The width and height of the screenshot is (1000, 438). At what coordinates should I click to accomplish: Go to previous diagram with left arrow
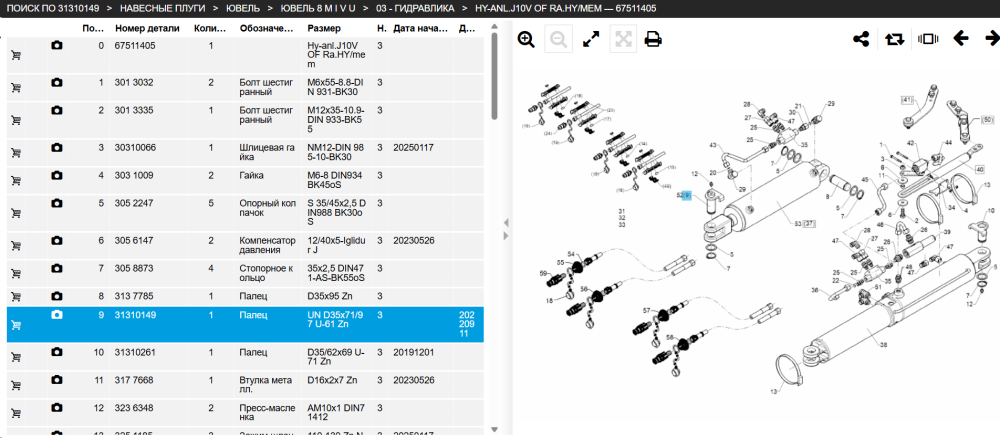pyautogui.click(x=960, y=39)
